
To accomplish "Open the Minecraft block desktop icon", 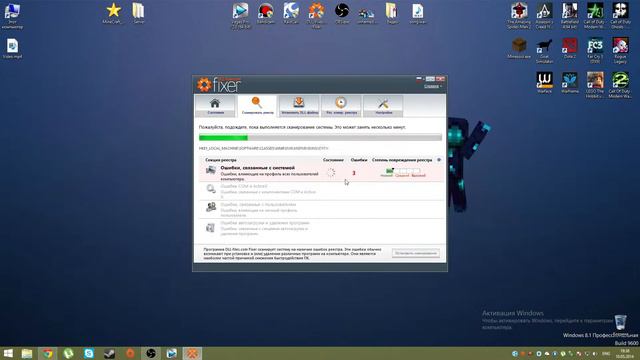I will coord(519,48).
